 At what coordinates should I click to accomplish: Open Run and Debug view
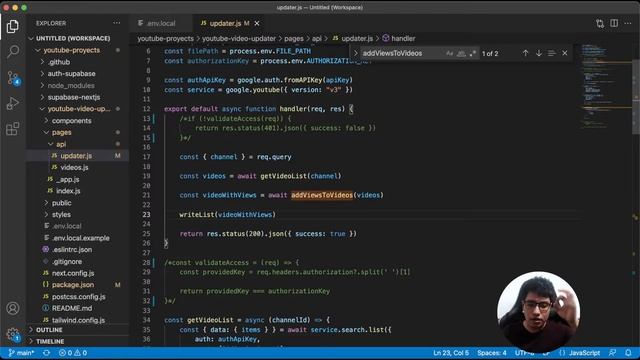coord(13,103)
